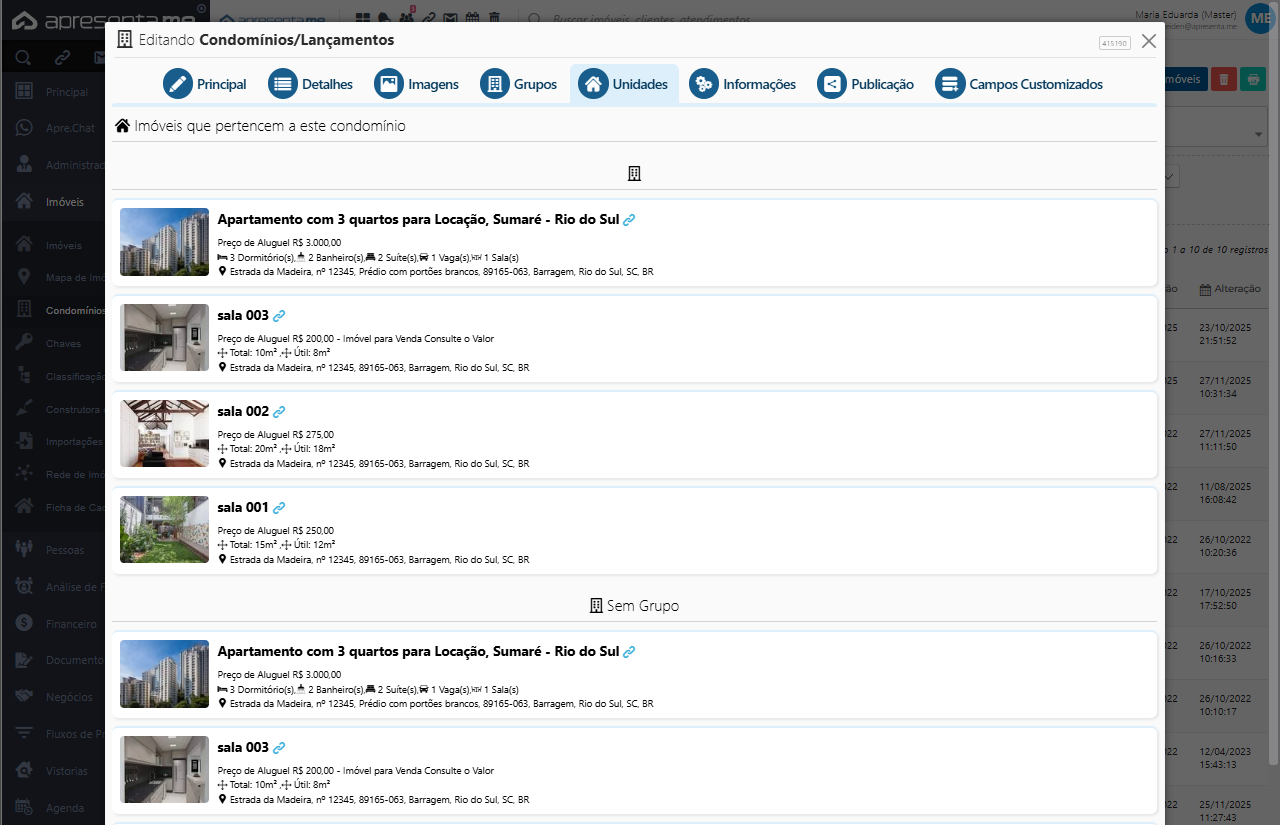Screen dimensions: 1280x825
Task: Select the Grupos tab
Action: (519, 84)
